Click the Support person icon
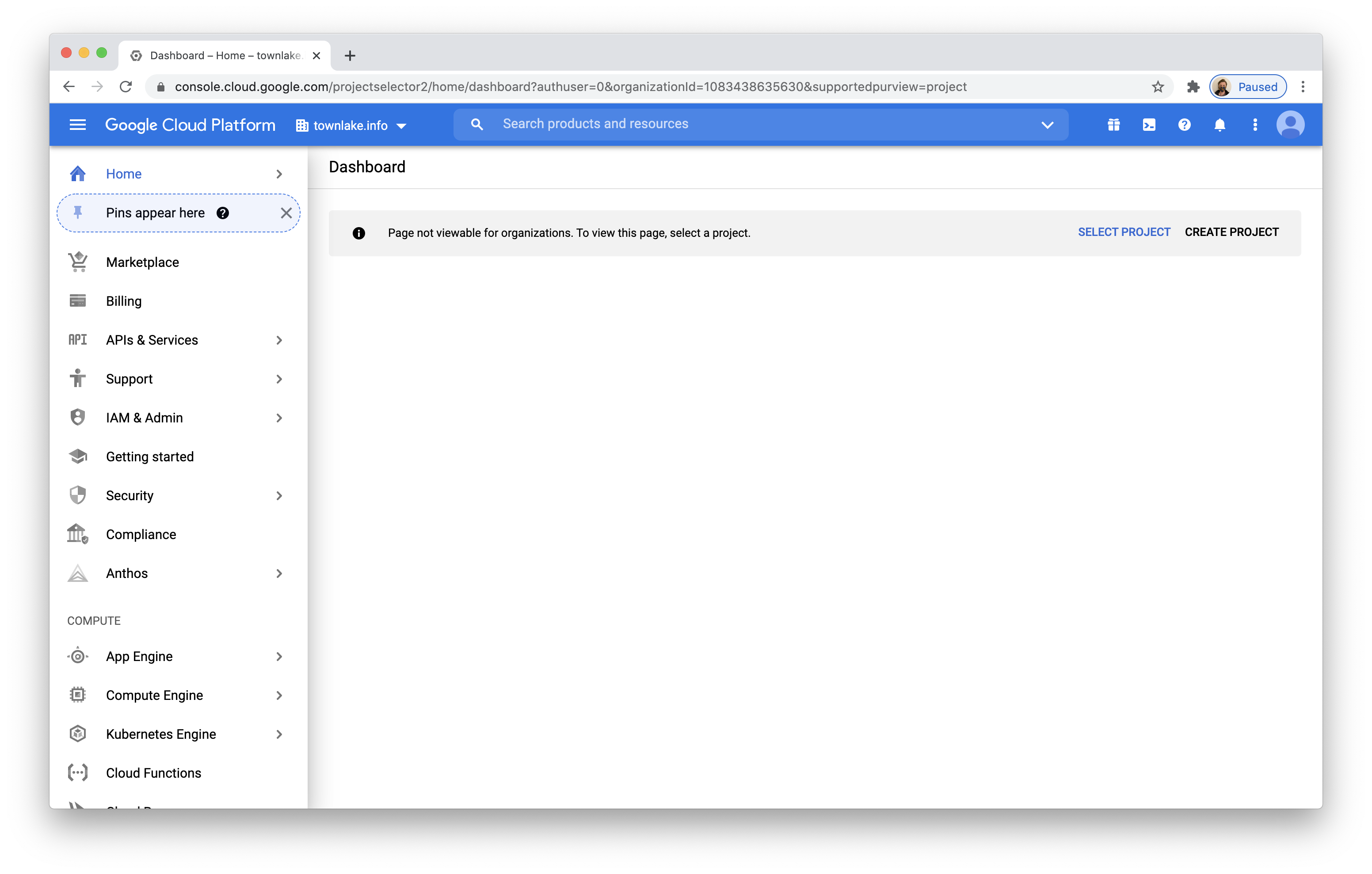 coord(77,378)
